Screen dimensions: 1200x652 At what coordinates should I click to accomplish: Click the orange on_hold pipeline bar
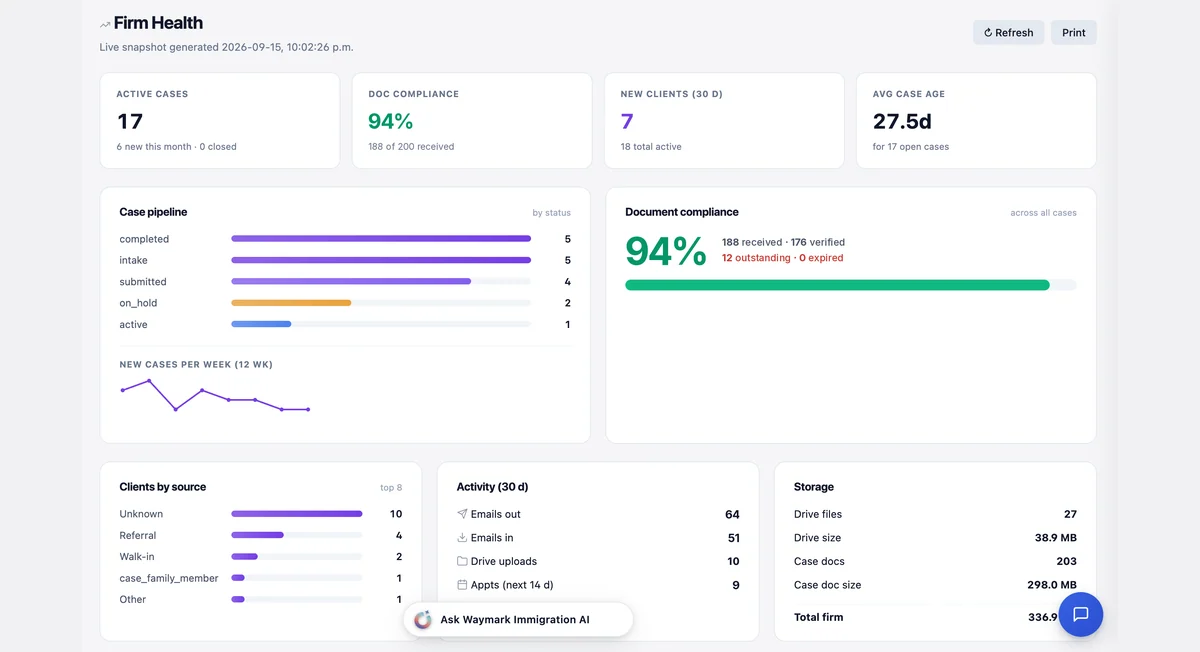click(291, 303)
